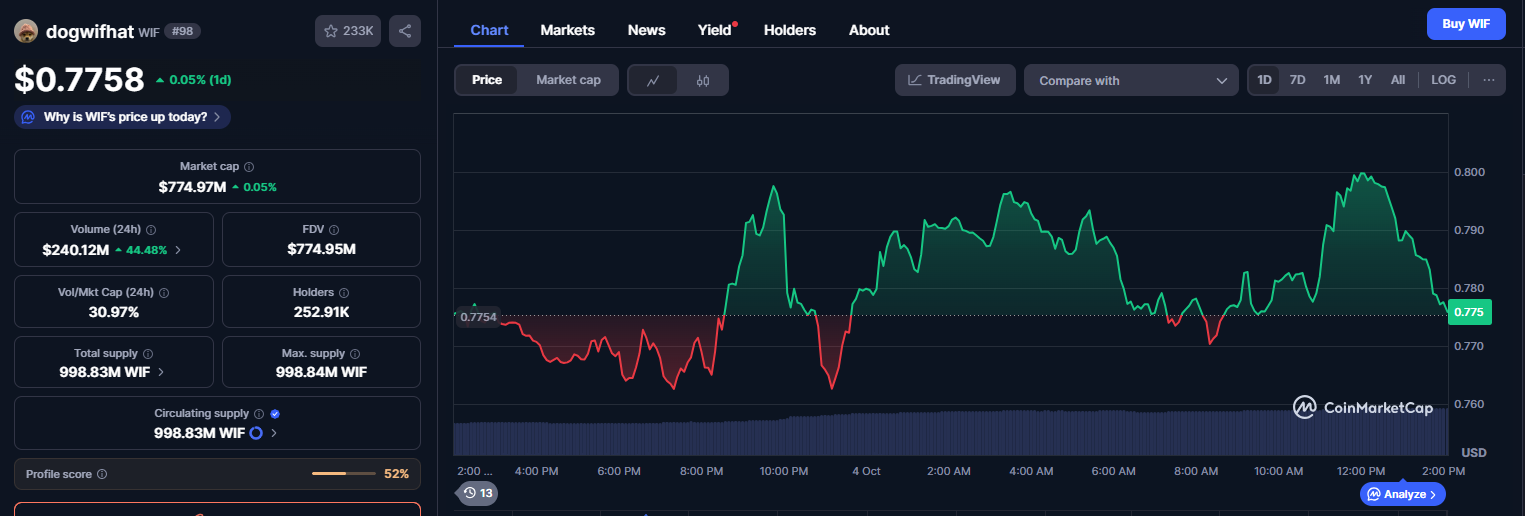
Task: Add dogwifhat to watchlist via star button
Action: pos(347,31)
